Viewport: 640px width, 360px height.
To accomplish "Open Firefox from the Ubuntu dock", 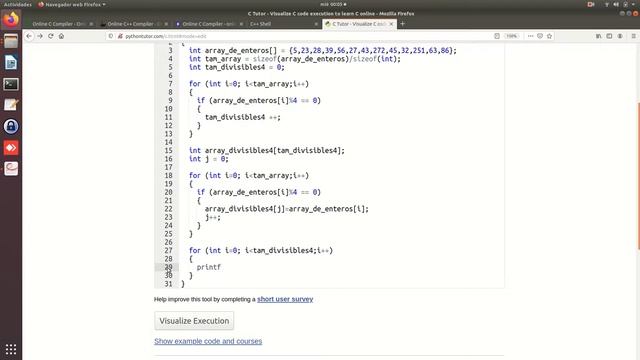I will pyautogui.click(x=11, y=19).
